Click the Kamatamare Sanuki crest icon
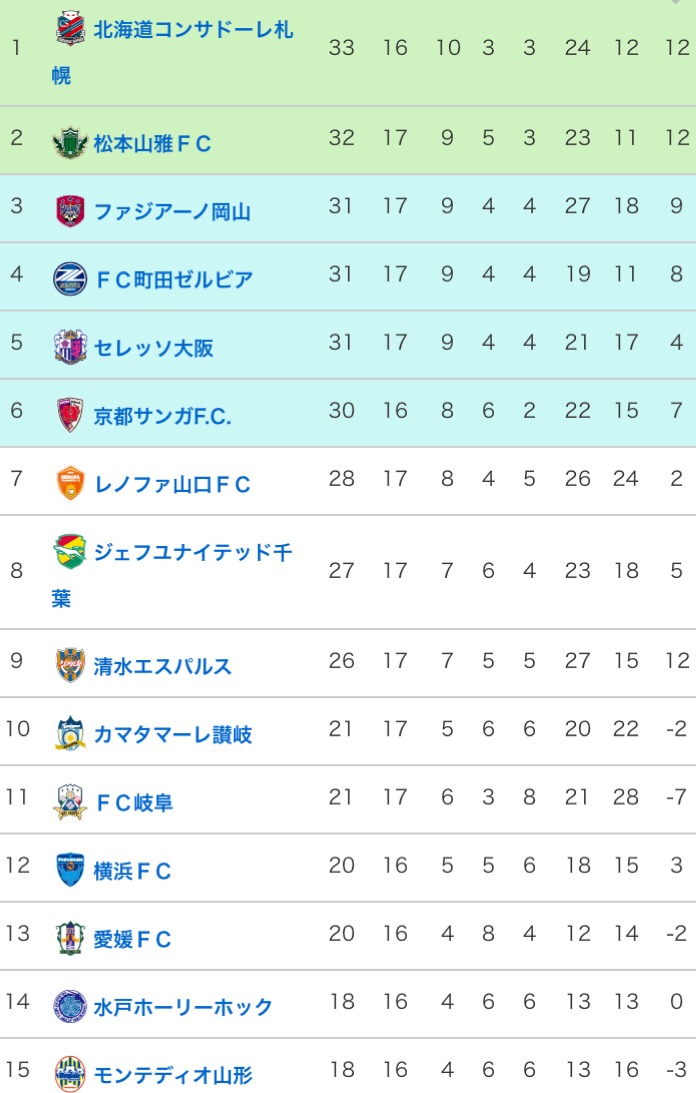696x1093 pixels. click(x=70, y=734)
